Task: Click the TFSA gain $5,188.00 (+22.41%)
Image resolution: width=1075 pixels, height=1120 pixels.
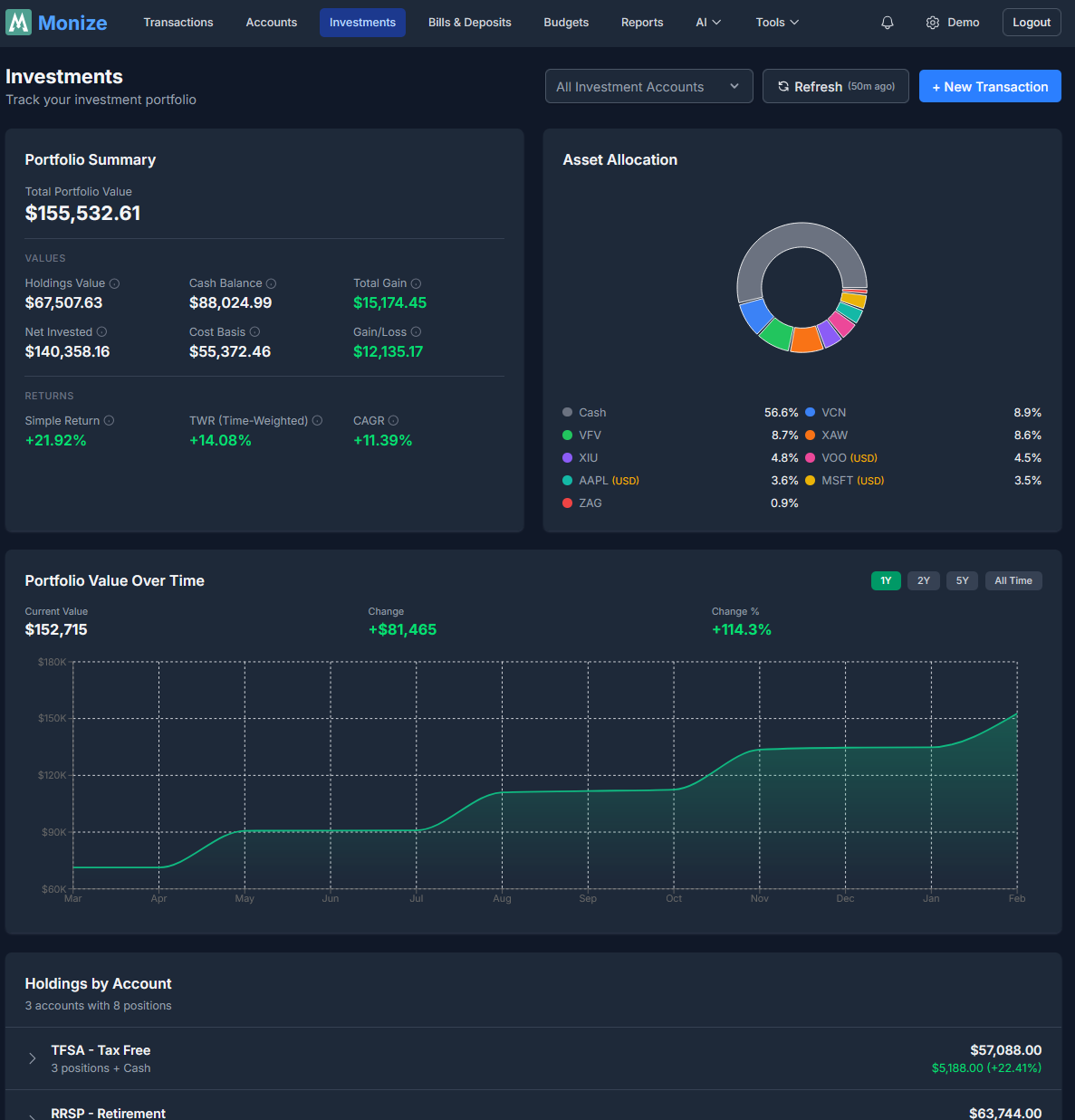Action: point(986,1068)
